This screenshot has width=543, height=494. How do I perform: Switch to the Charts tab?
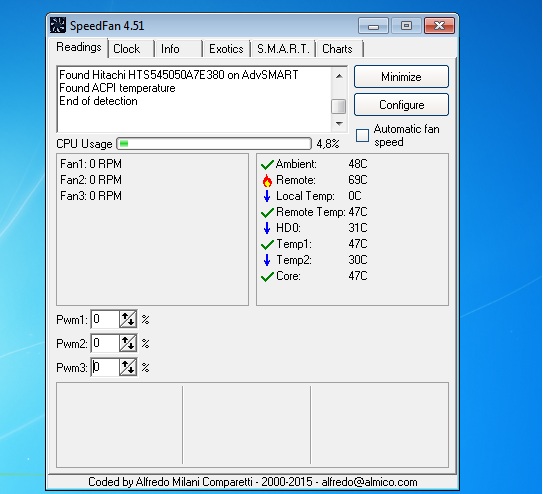(339, 49)
